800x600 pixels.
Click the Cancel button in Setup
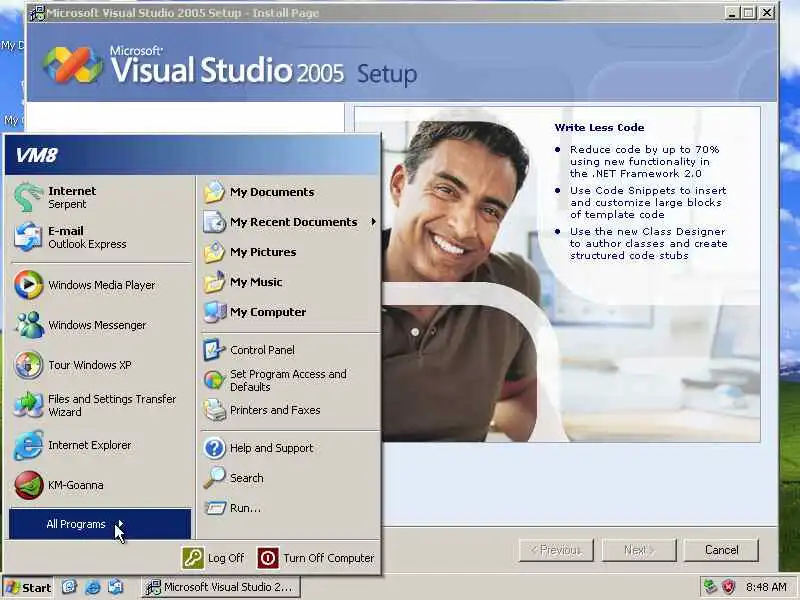(x=721, y=550)
